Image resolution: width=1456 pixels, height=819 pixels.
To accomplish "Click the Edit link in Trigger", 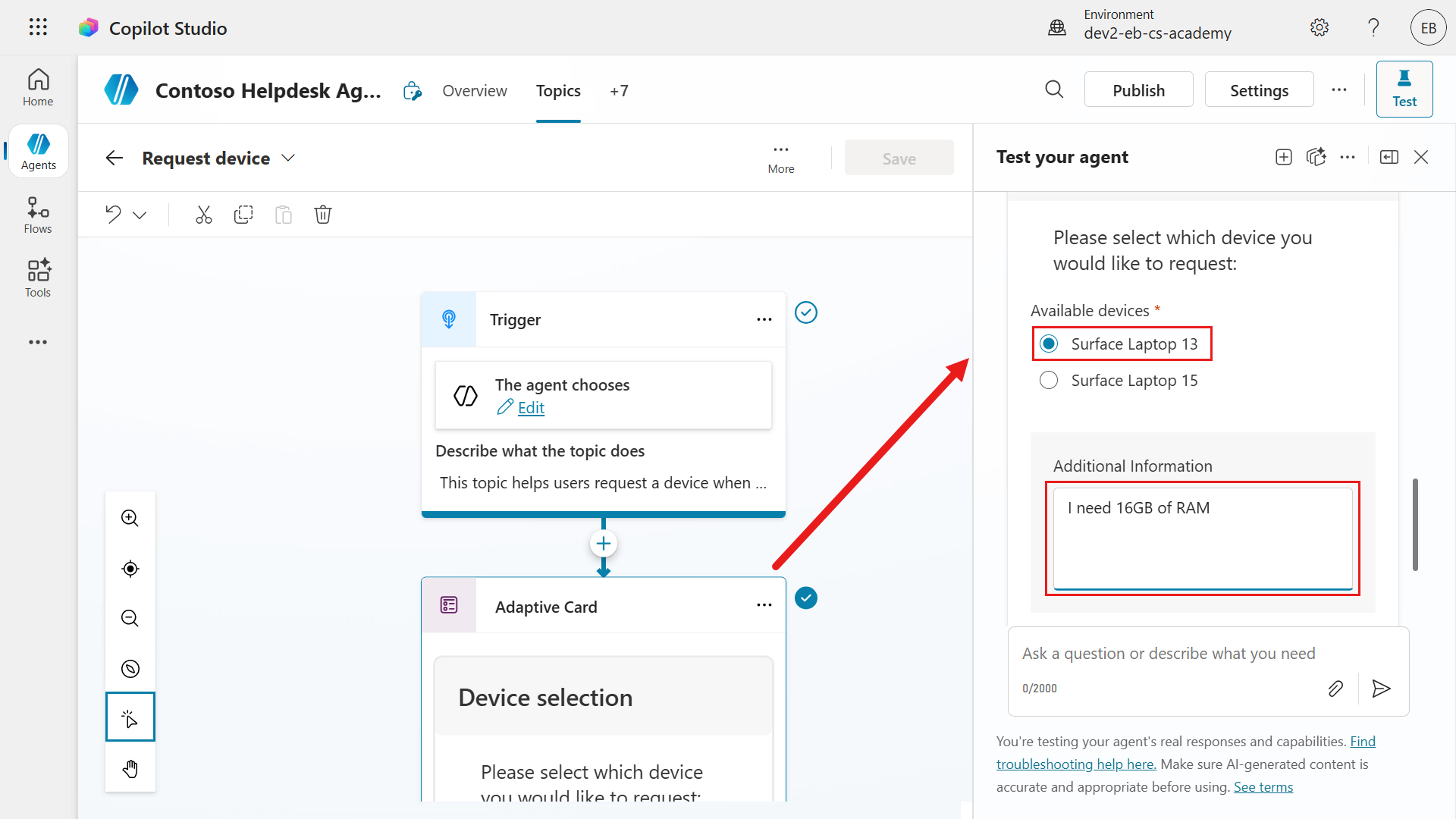I will (x=531, y=408).
